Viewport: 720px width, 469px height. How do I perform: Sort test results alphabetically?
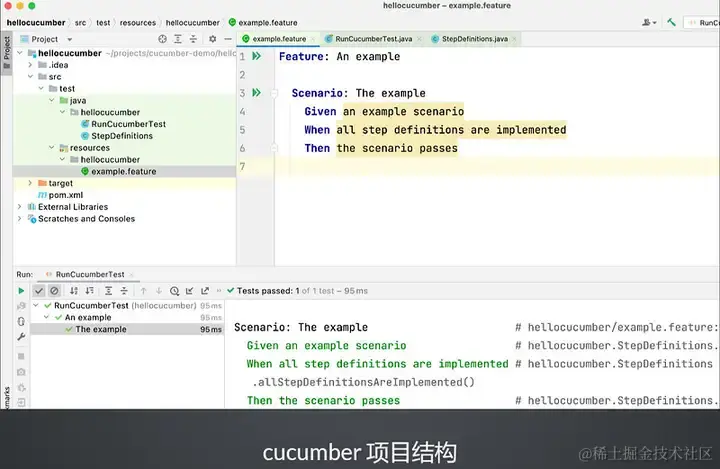[73, 291]
